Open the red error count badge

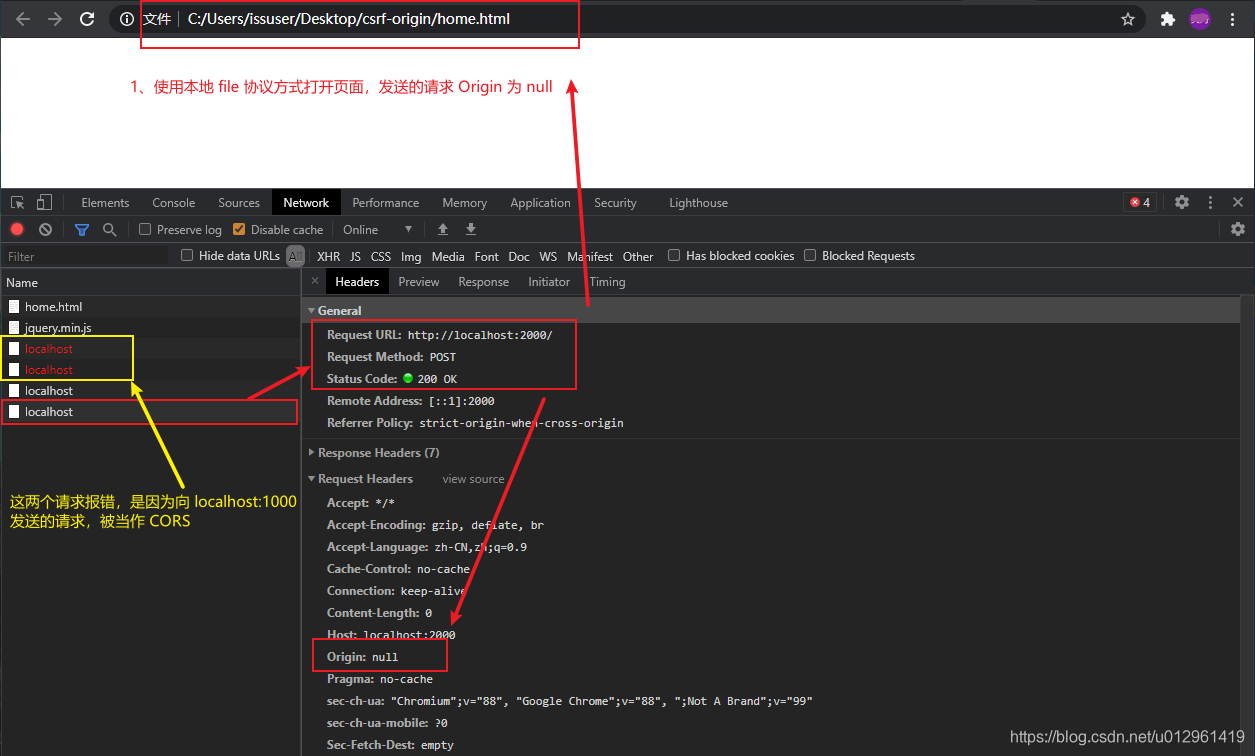[x=1140, y=202]
